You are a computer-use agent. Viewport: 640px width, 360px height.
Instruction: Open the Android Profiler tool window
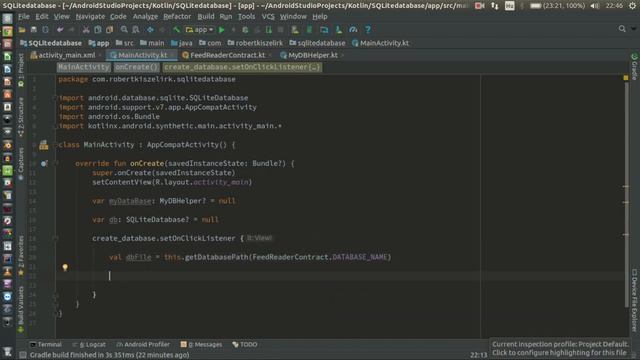click(143, 344)
